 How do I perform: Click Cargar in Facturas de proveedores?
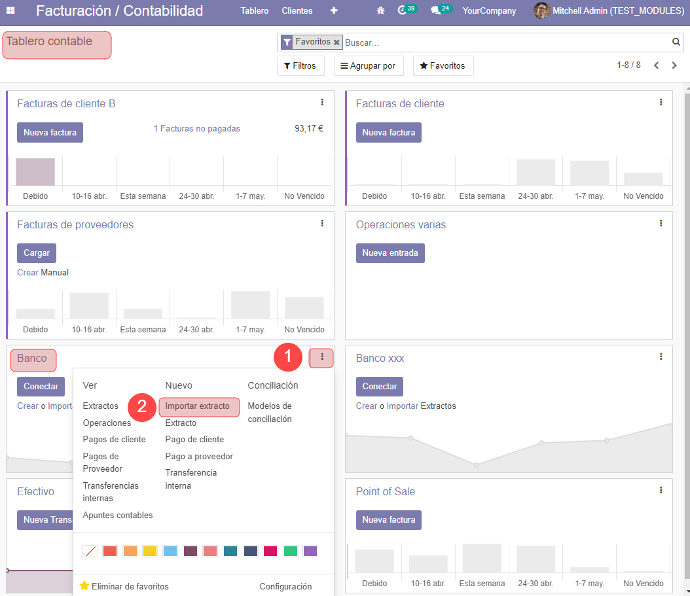36,253
